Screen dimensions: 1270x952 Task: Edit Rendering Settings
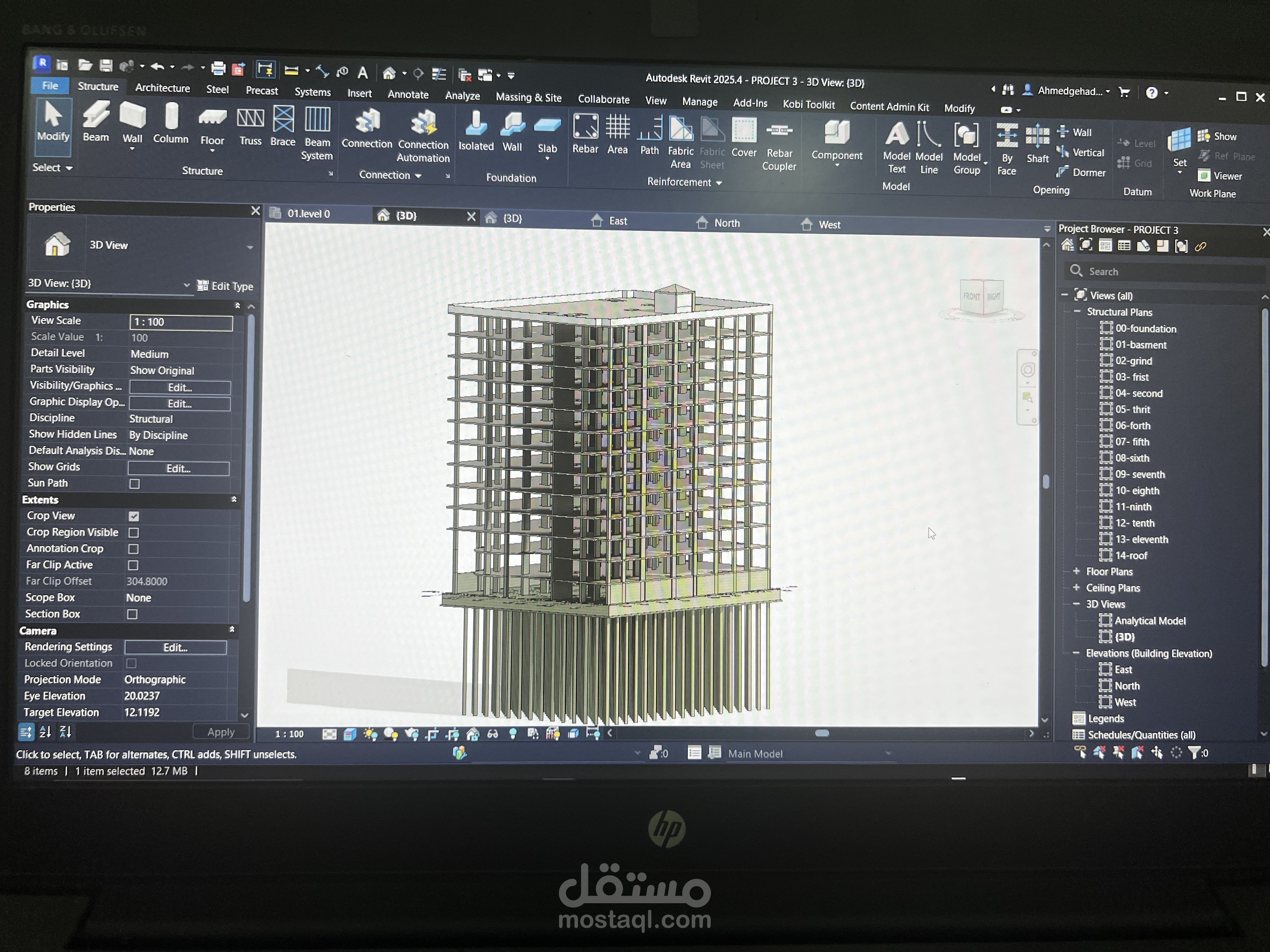pos(176,648)
